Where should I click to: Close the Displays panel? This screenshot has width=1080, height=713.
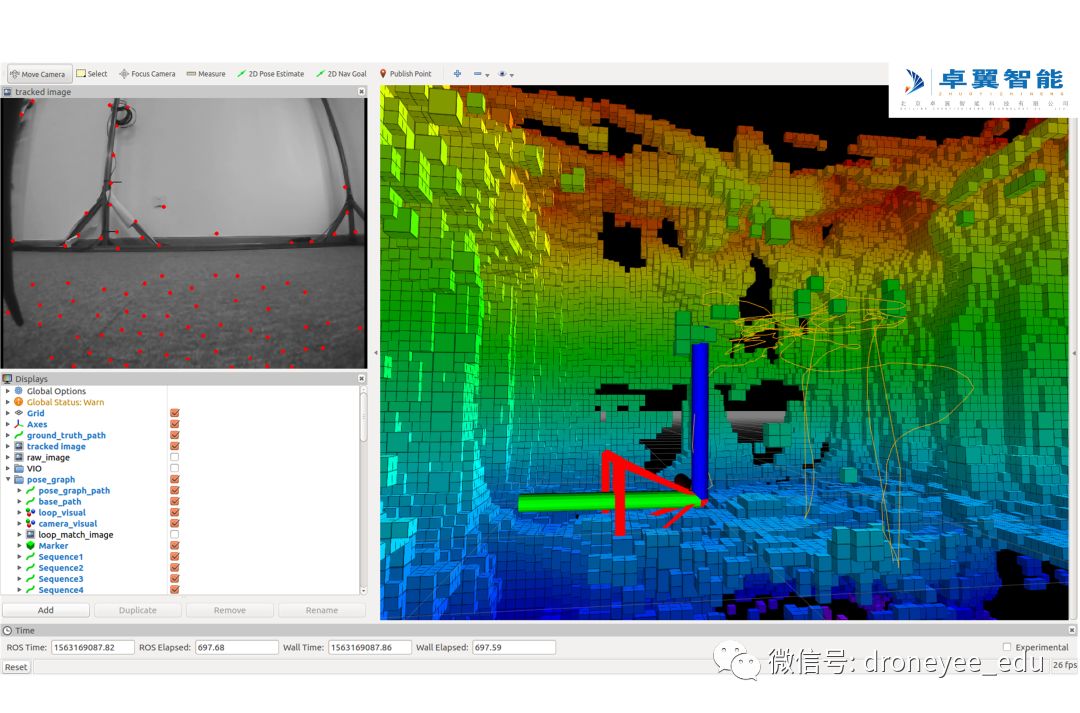pyautogui.click(x=362, y=379)
